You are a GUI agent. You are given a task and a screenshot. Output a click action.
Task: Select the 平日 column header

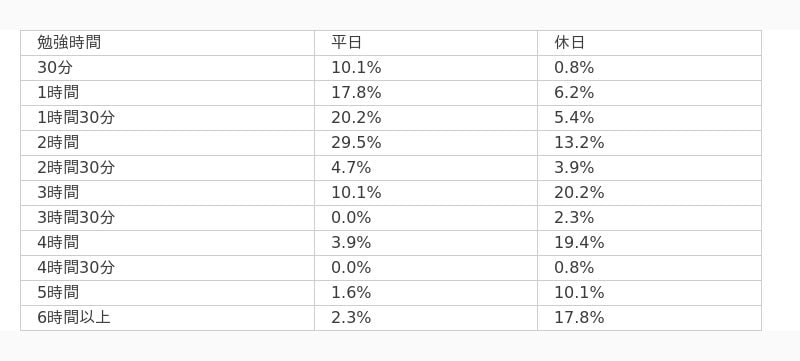pyautogui.click(x=426, y=43)
